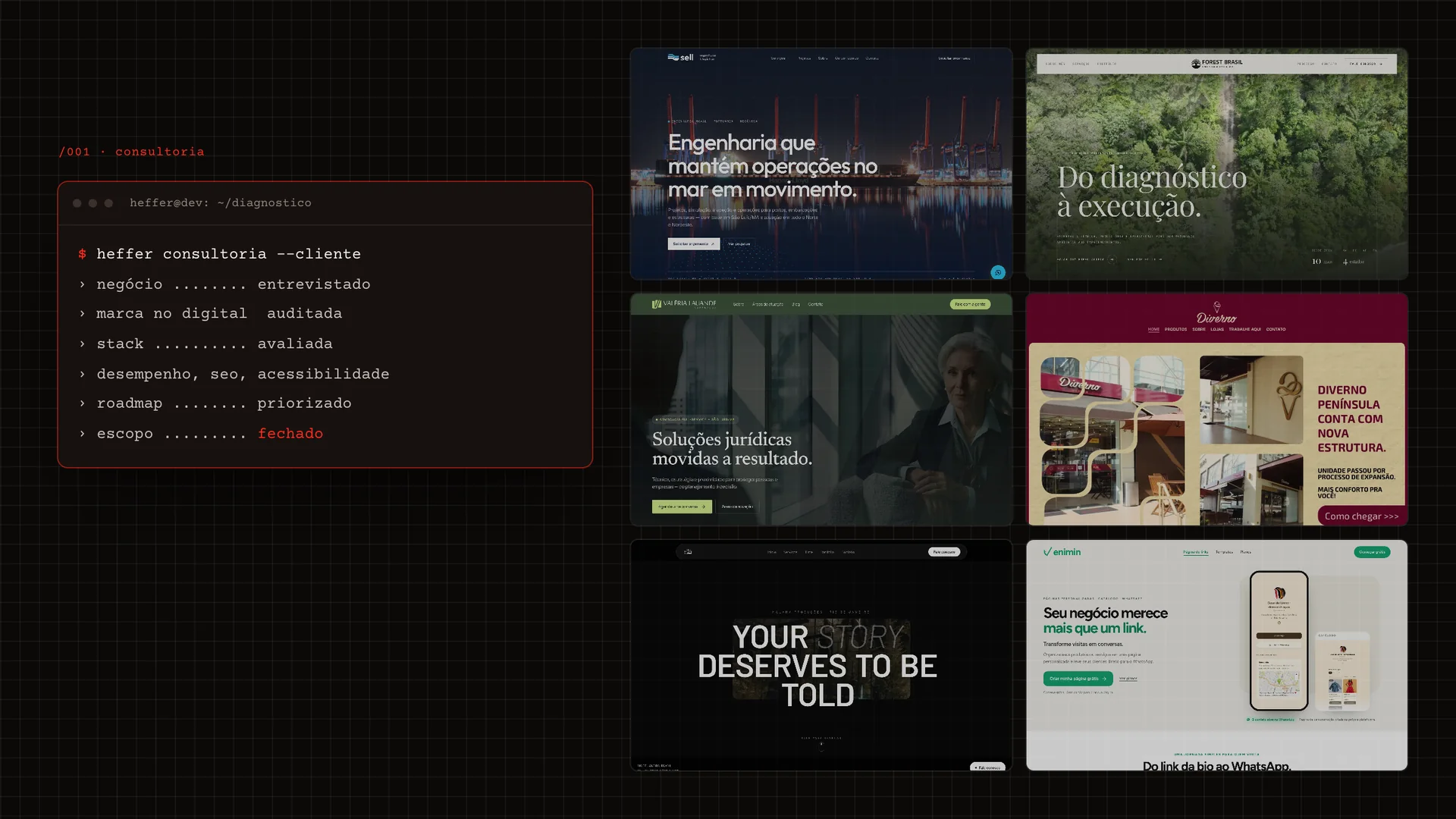Click the second terminal window dot
1456x819 pixels.
point(93,203)
